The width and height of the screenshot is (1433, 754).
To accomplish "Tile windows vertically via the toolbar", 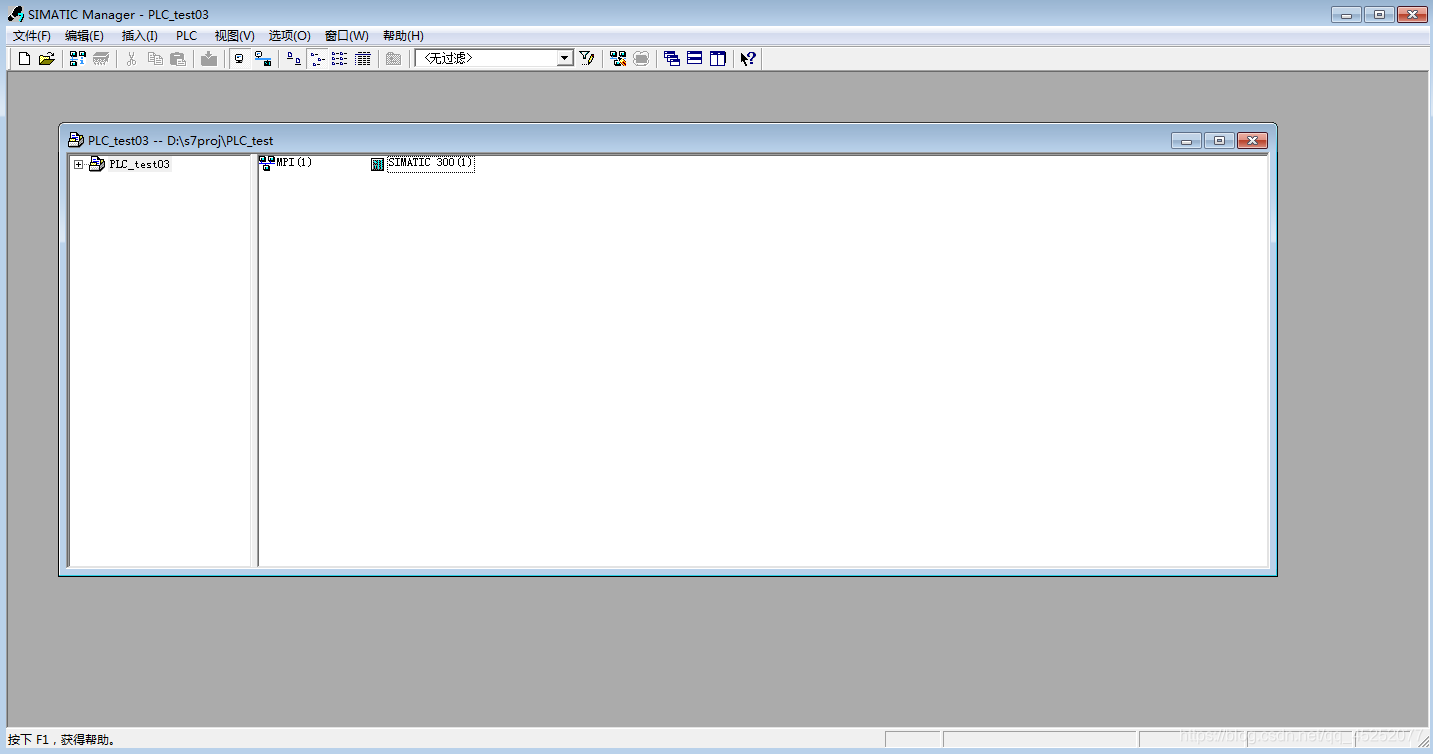I will tap(718, 59).
